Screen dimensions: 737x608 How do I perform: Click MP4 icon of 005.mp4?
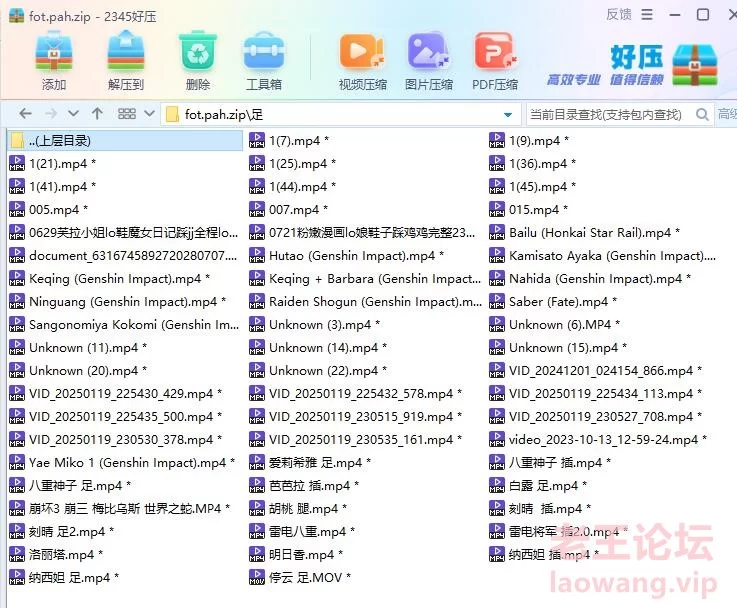click(17, 210)
